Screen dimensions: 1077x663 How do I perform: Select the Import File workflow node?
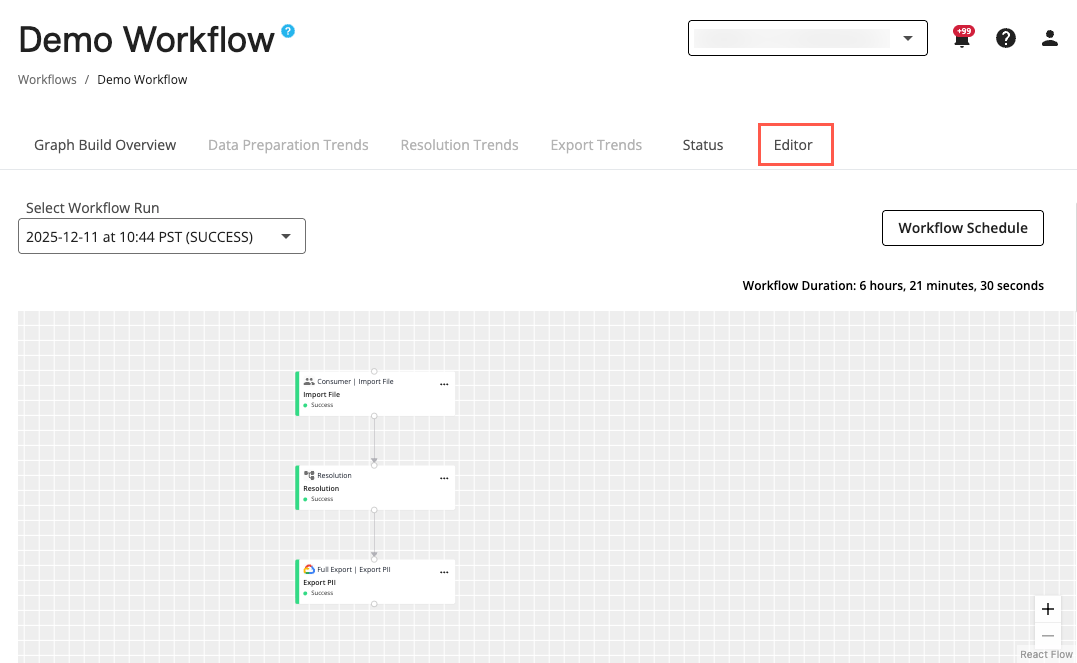coord(375,393)
